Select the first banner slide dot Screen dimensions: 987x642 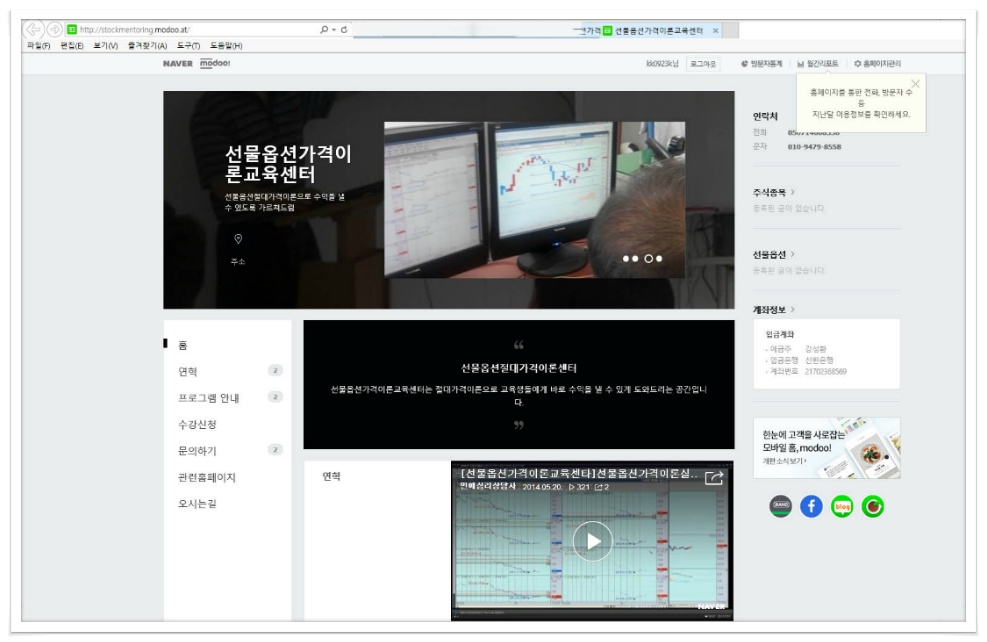pyautogui.click(x=627, y=258)
